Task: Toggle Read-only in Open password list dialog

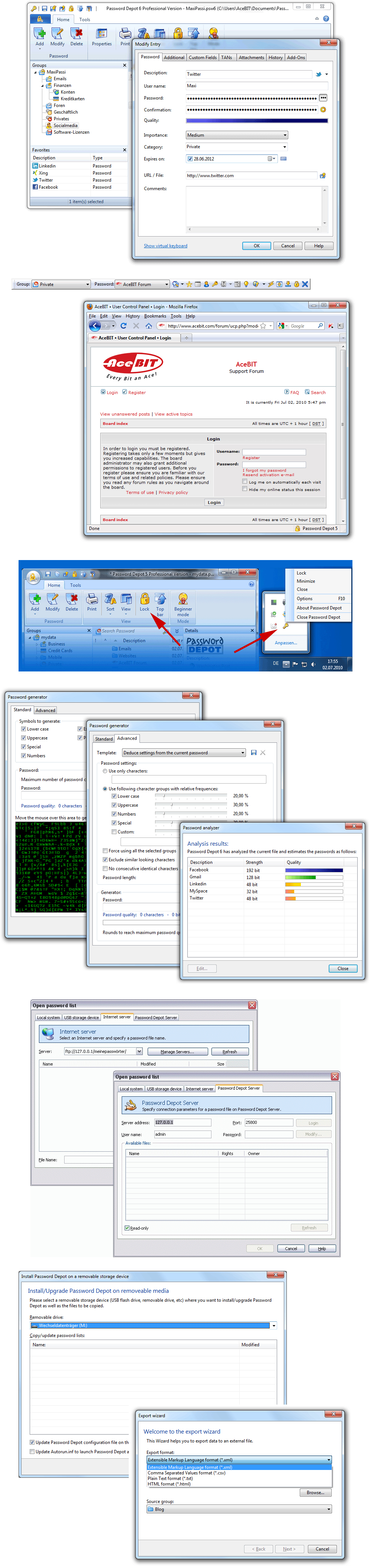Action: 127,1228
